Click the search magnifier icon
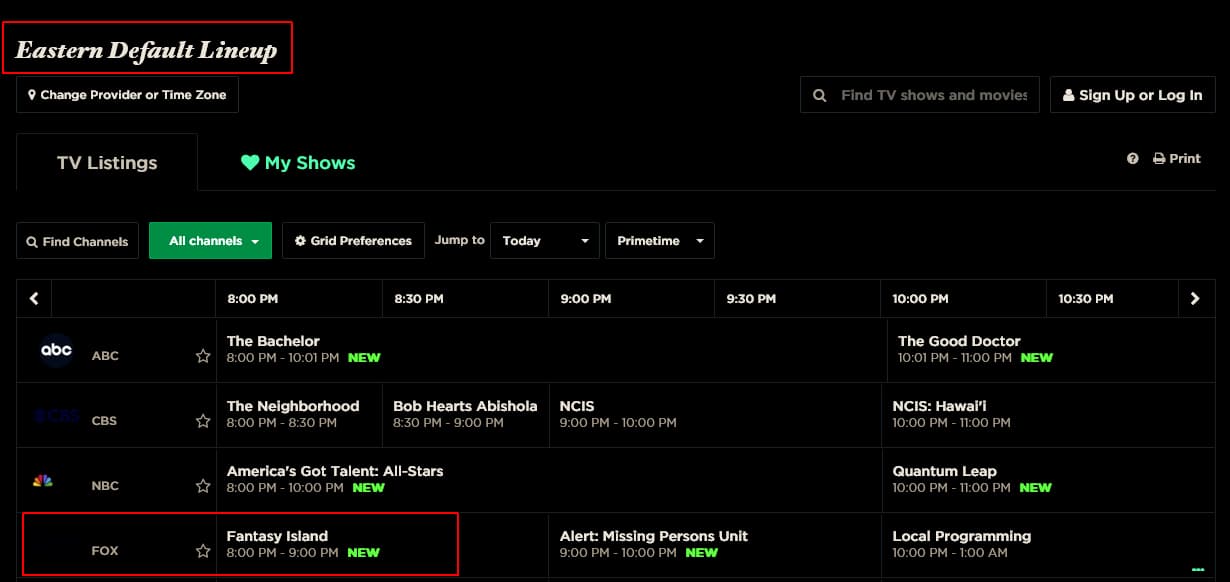Image resolution: width=1230 pixels, height=582 pixels. 820,96
